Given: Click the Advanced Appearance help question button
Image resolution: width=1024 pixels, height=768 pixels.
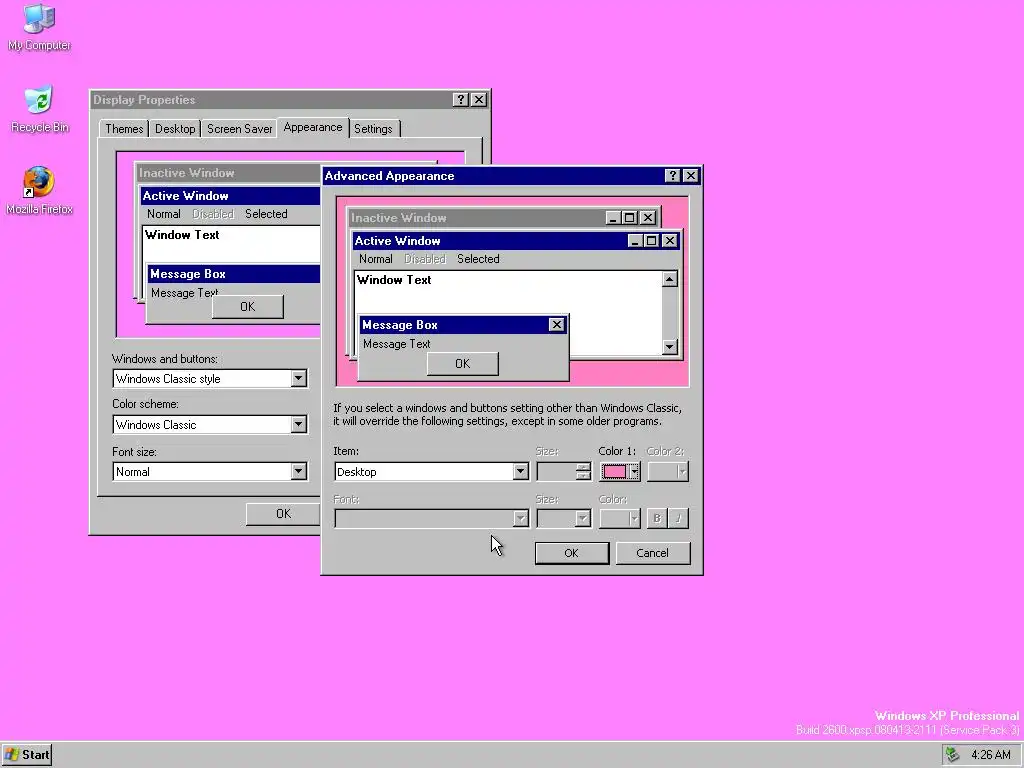Looking at the screenshot, I should [672, 176].
